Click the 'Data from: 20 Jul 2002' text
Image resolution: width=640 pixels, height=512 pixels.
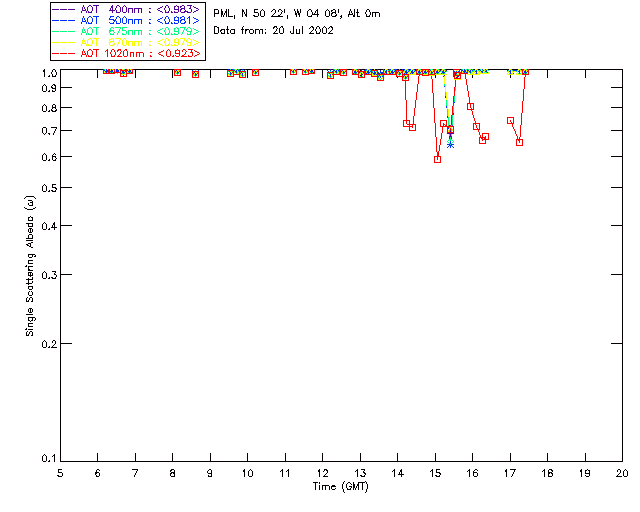[273, 31]
